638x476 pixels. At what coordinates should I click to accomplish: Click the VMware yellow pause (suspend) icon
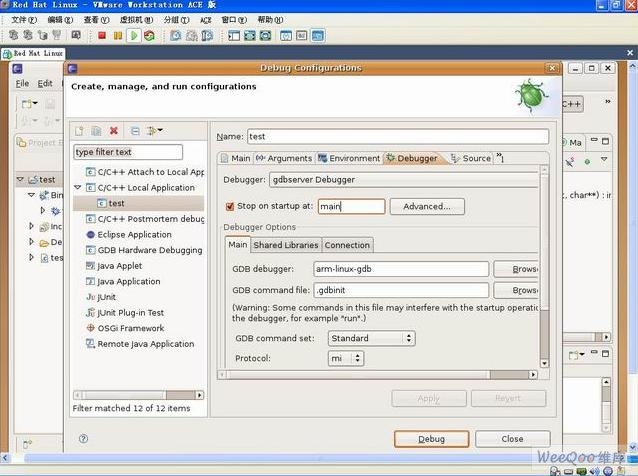tap(118, 35)
